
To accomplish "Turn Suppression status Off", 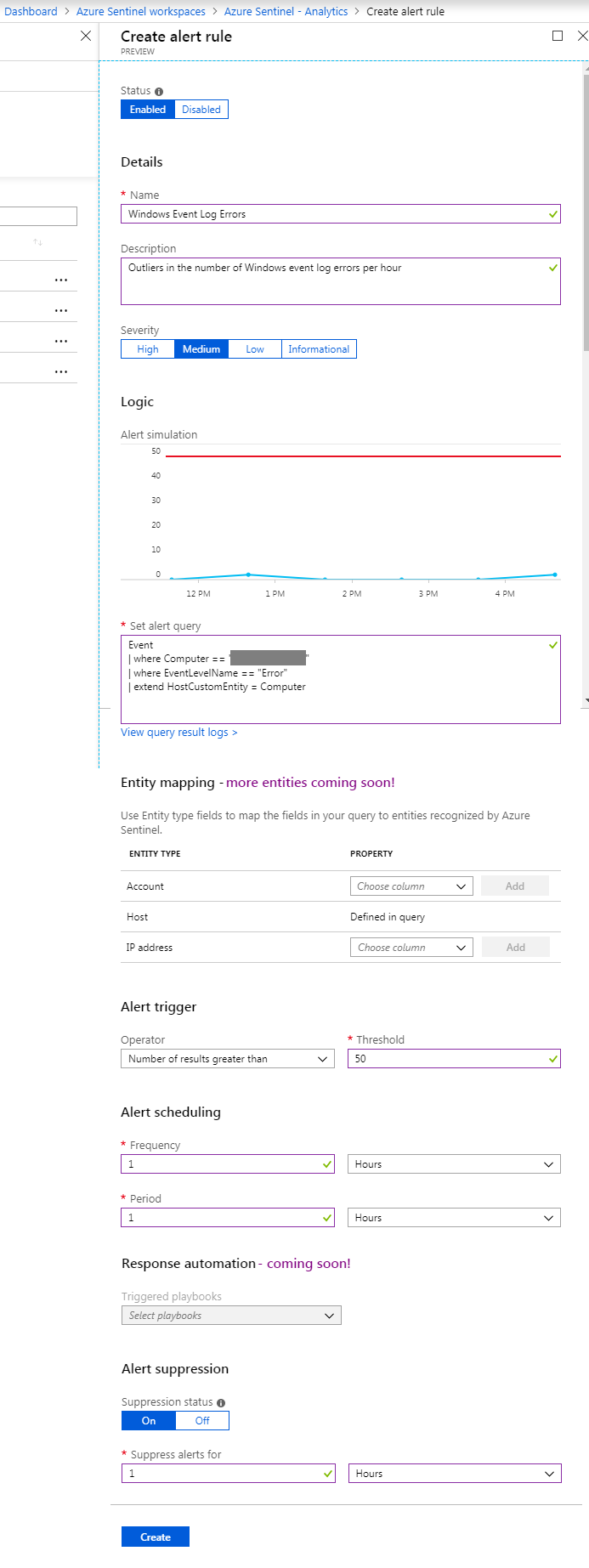I will pyautogui.click(x=202, y=1421).
